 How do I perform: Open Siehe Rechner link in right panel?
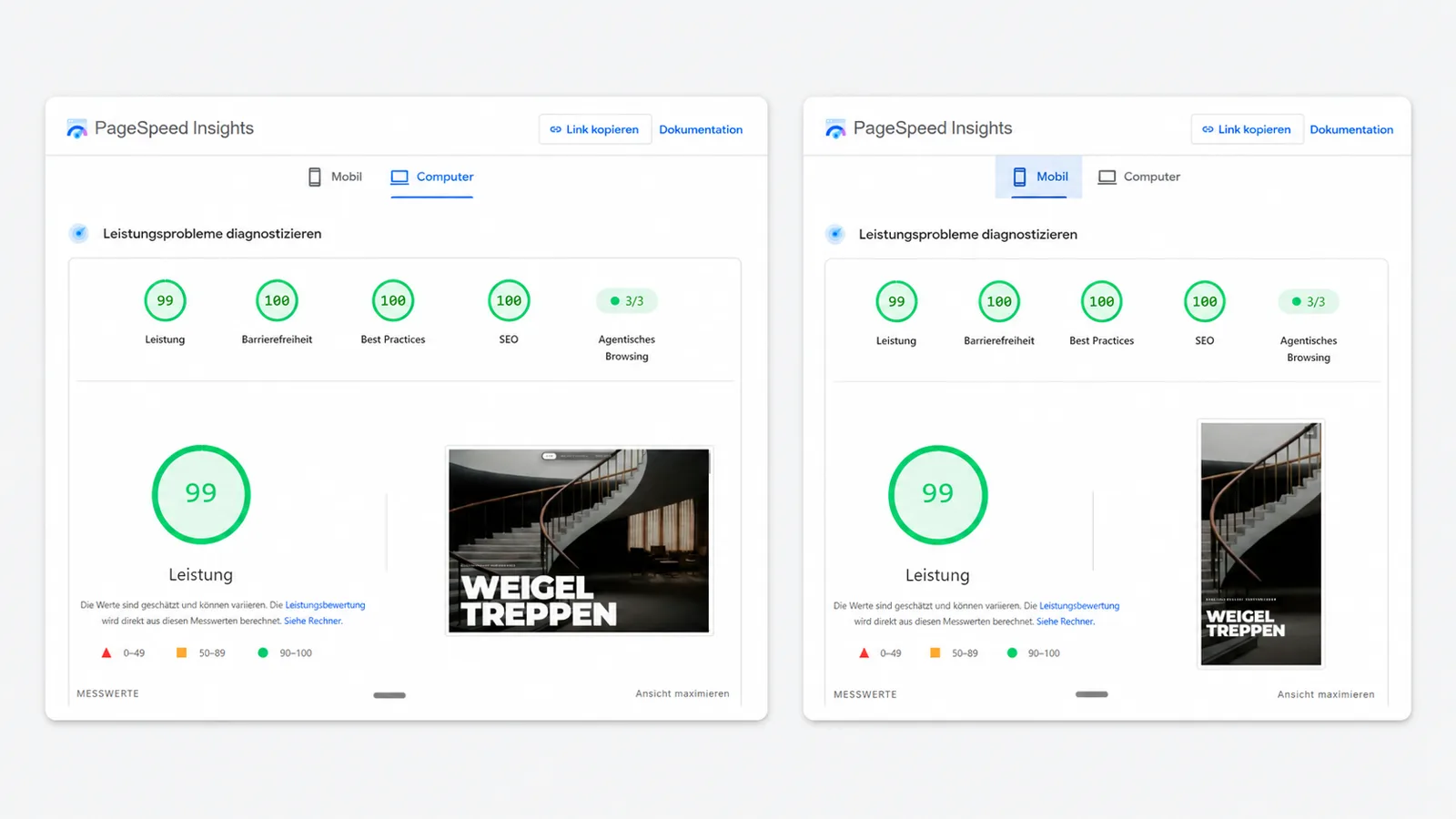1066,622
